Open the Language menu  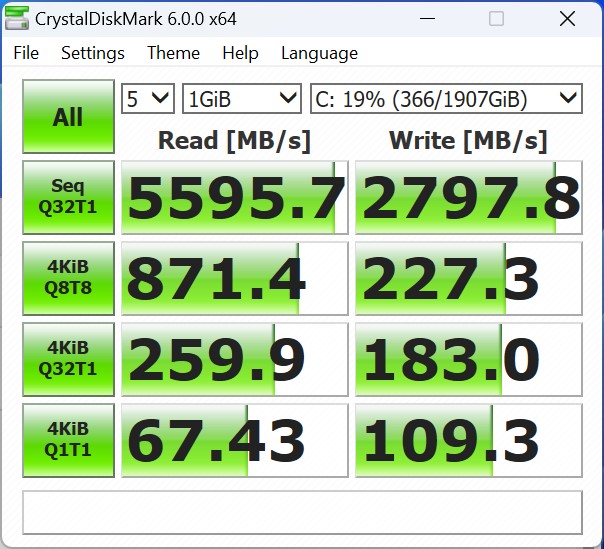pyautogui.click(x=319, y=53)
